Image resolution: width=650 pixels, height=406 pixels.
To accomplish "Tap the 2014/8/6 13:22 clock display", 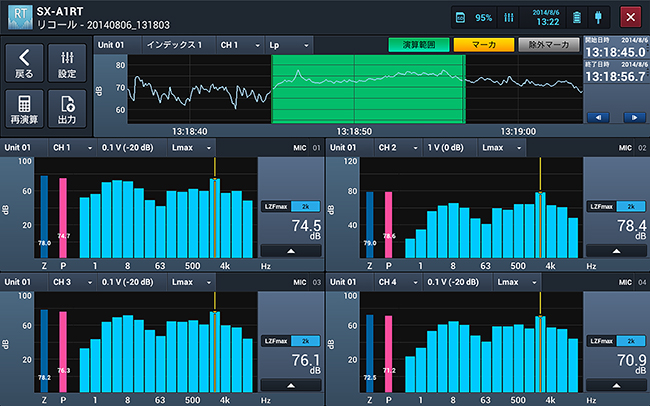I will [546, 17].
